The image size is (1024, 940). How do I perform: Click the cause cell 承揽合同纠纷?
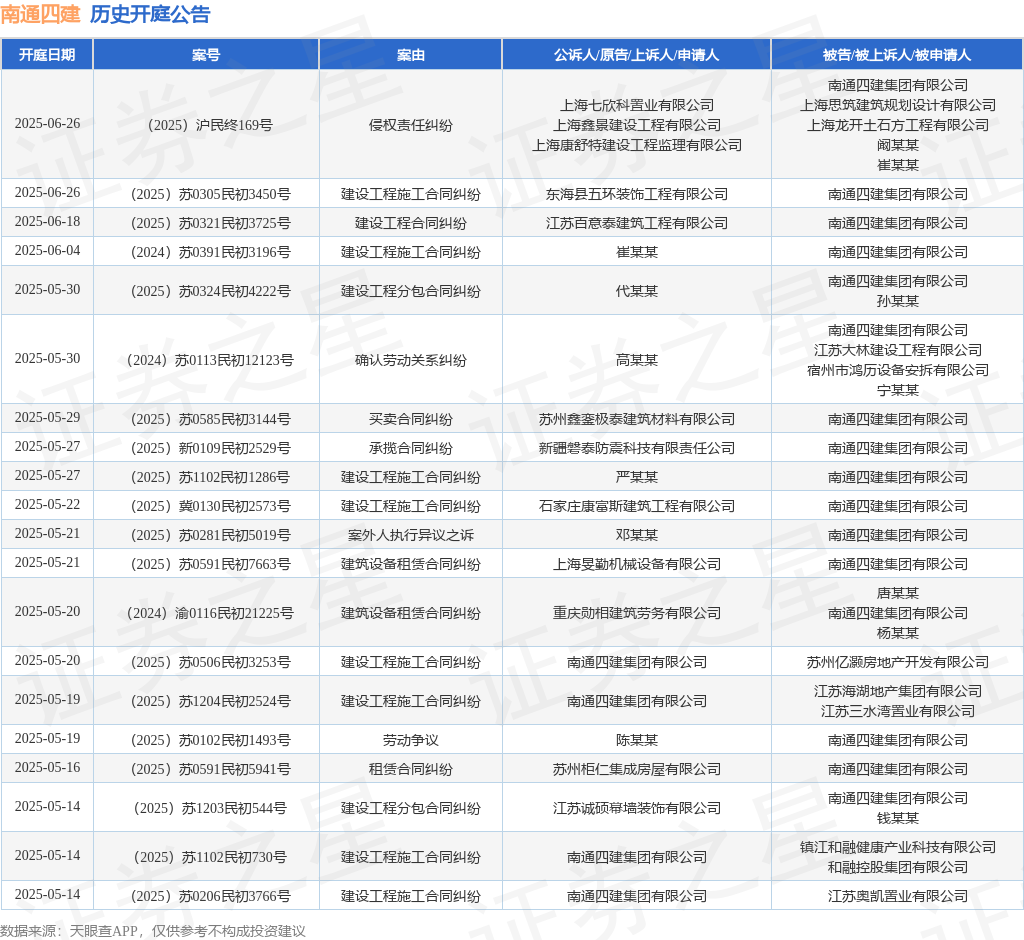pyautogui.click(x=411, y=448)
